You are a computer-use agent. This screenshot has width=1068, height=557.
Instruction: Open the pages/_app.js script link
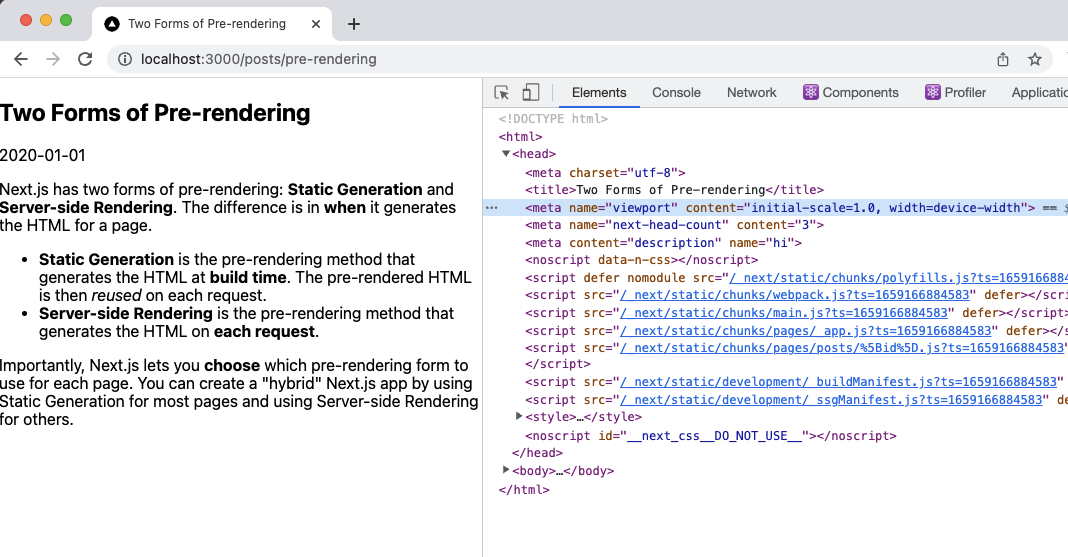click(x=805, y=330)
